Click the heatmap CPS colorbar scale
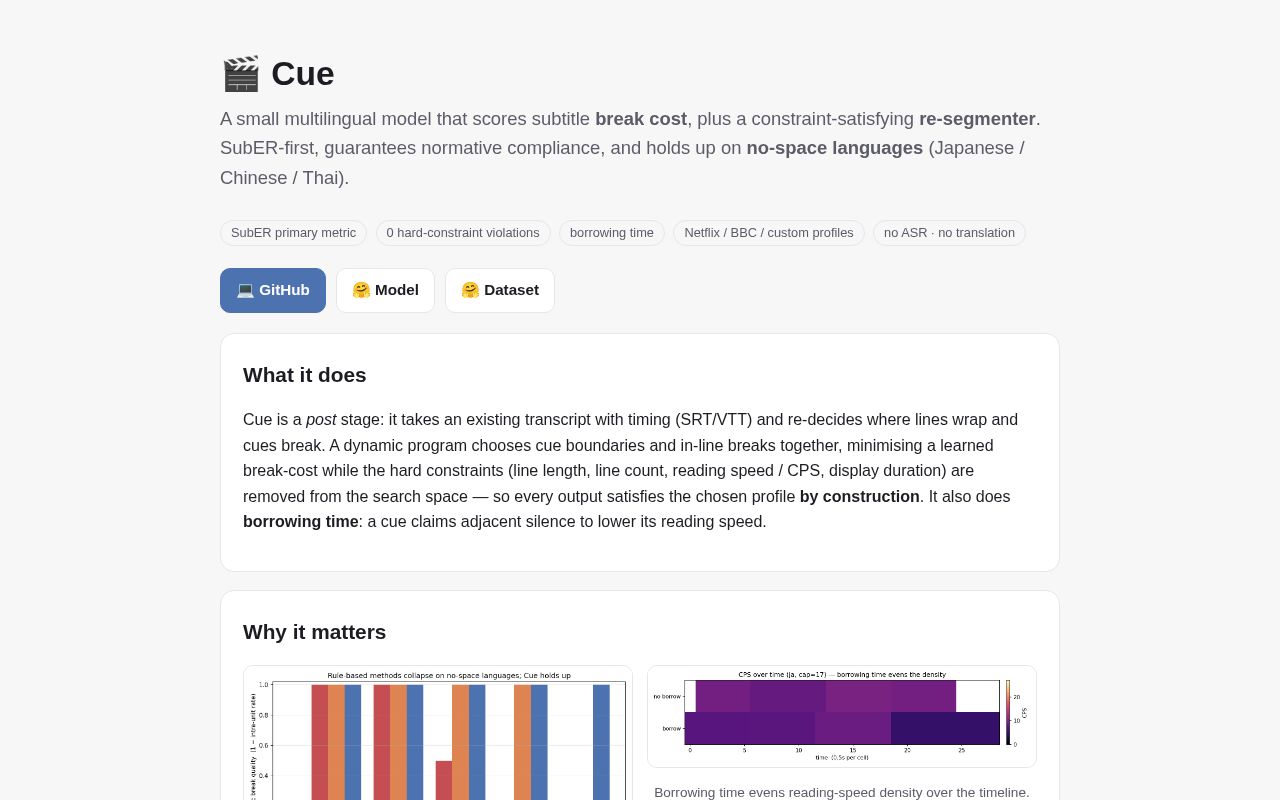 (x=1008, y=713)
